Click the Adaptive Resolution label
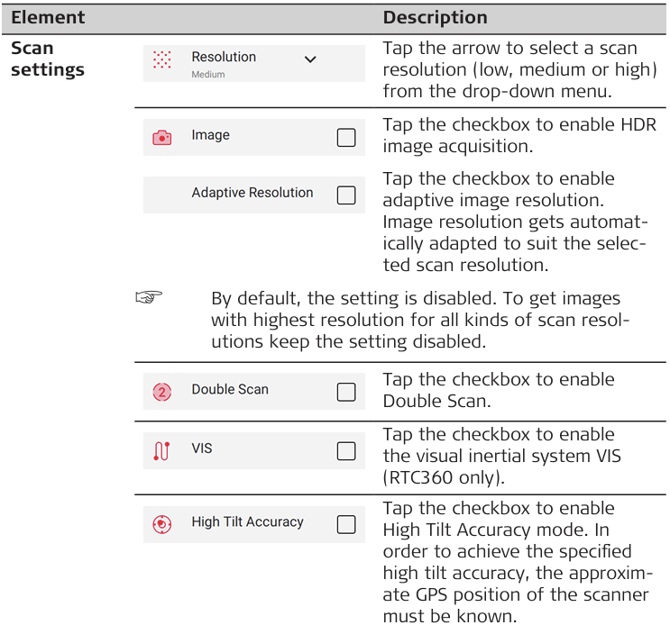 [x=252, y=193]
